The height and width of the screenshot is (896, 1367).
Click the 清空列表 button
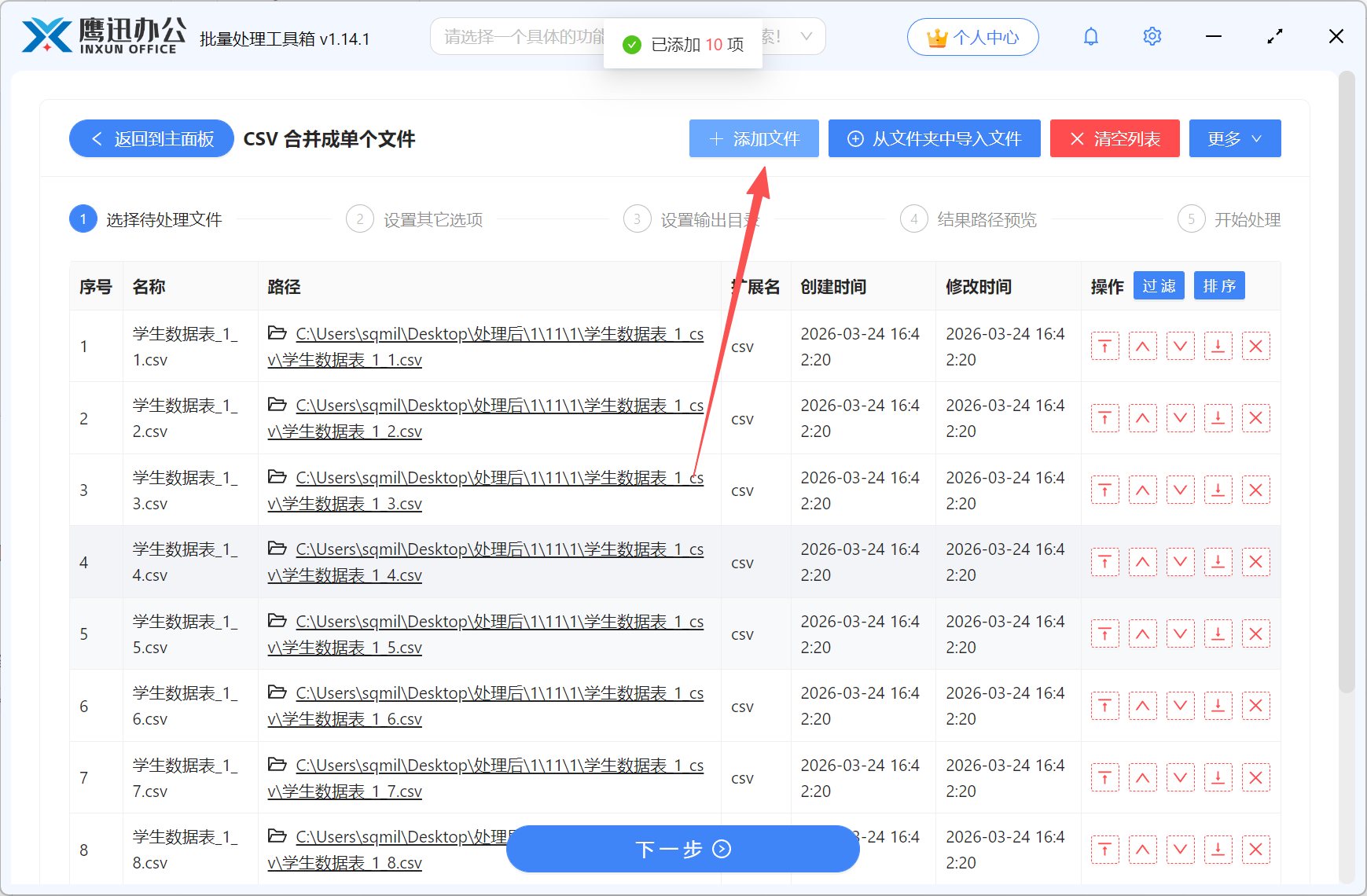[x=1115, y=138]
